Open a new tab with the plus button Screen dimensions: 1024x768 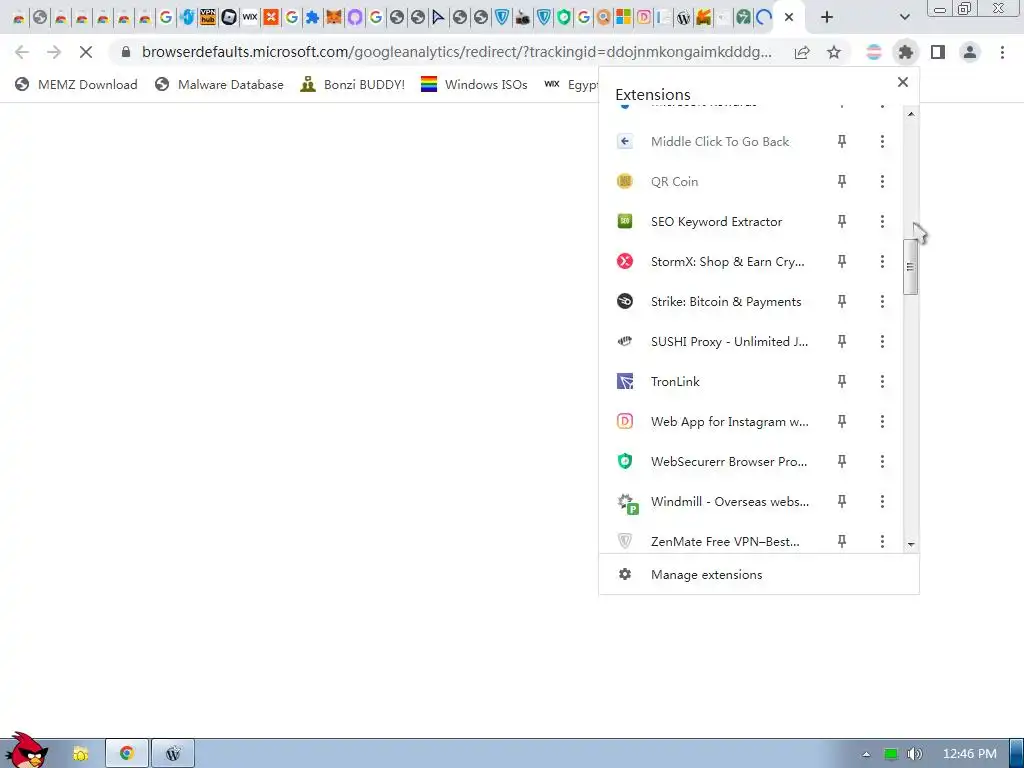coord(827,17)
